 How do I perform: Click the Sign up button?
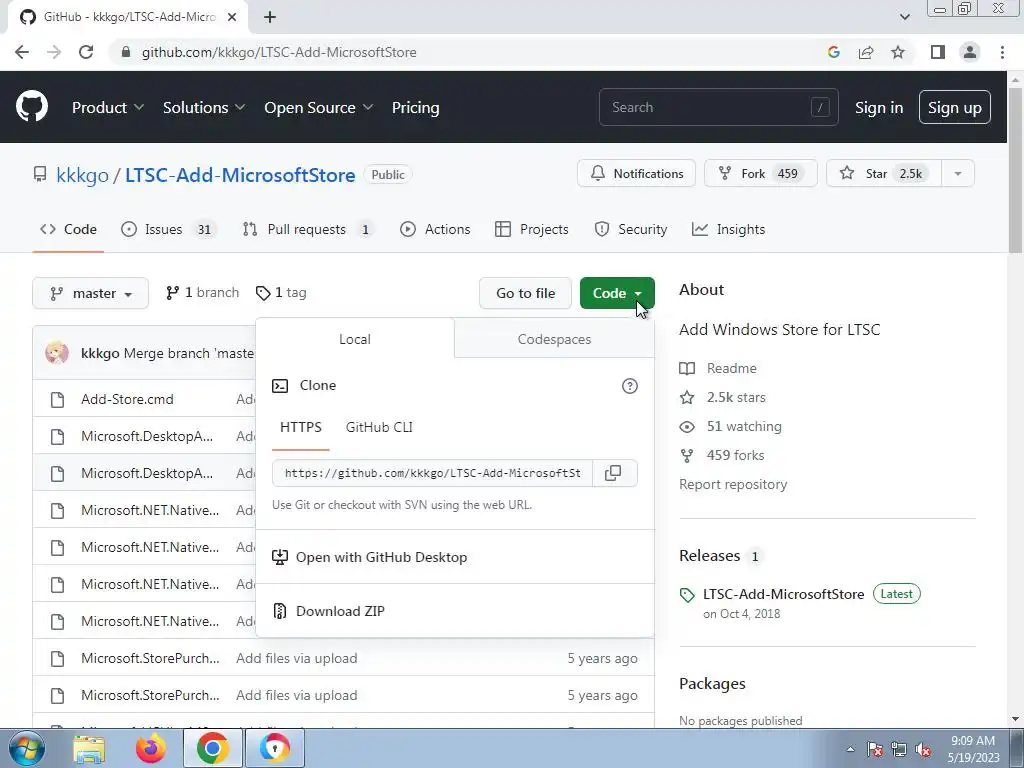click(x=955, y=108)
